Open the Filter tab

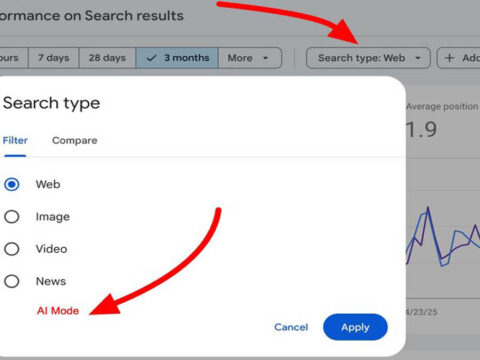[15, 140]
